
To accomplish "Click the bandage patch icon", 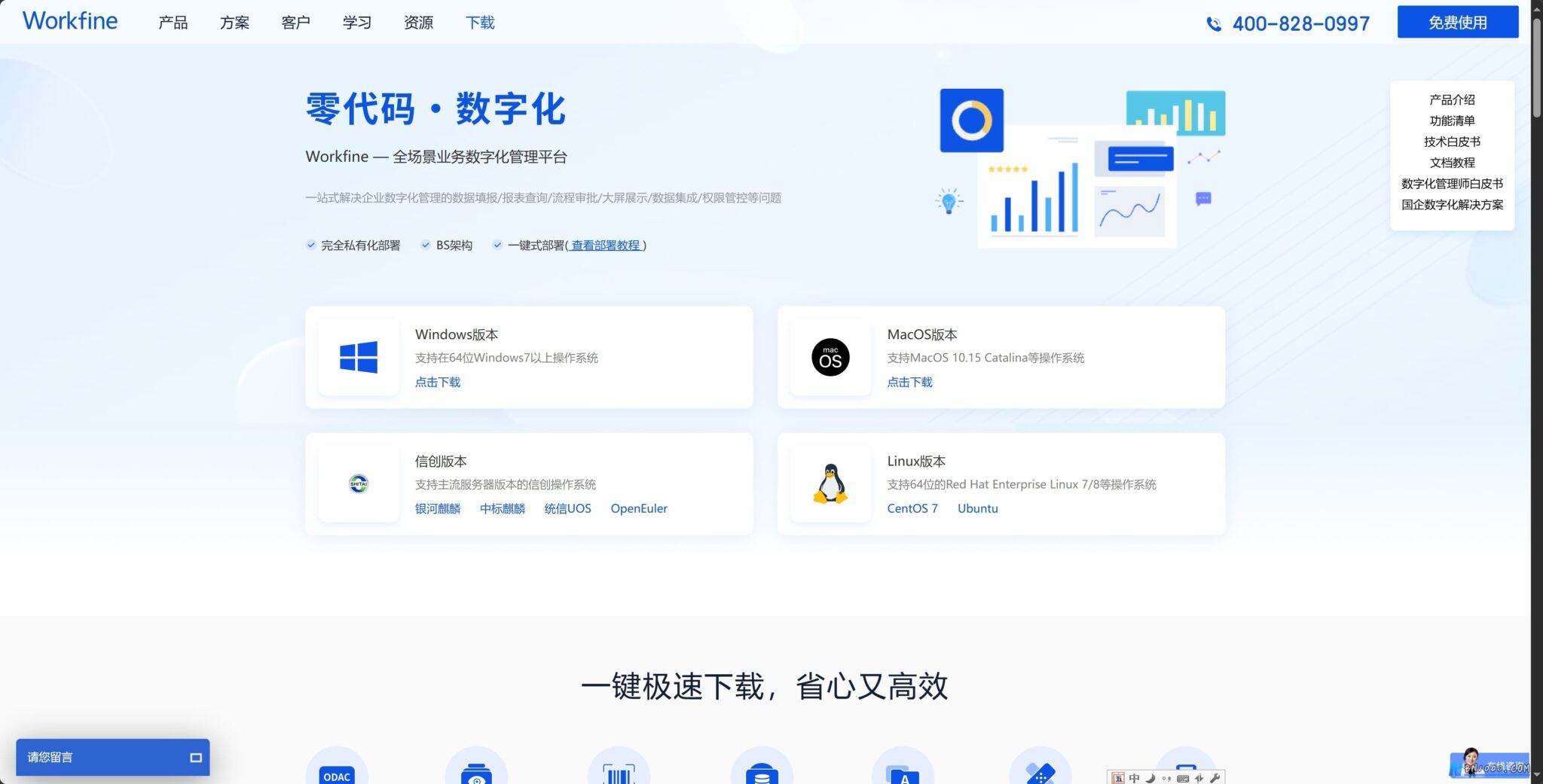I will coord(1040,768).
